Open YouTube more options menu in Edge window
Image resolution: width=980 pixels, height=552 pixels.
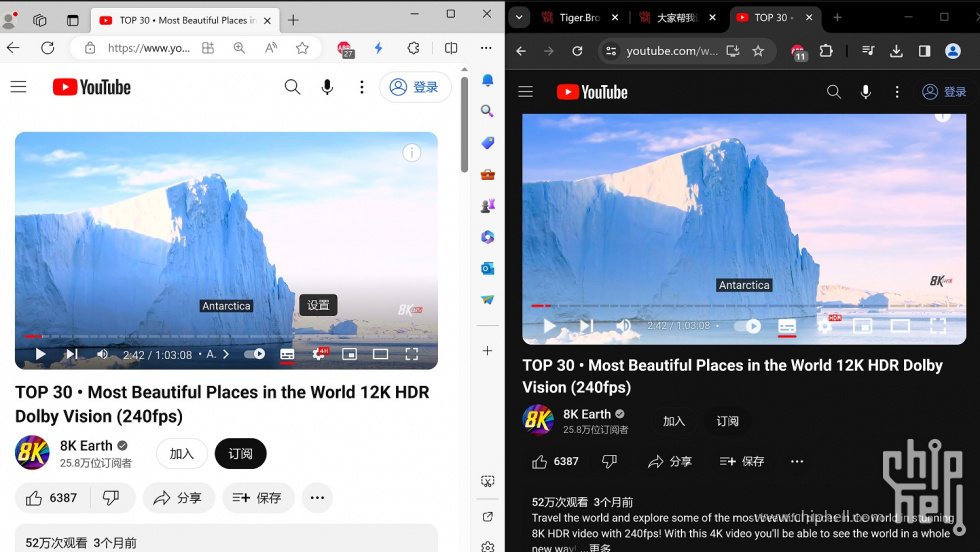pyautogui.click(x=361, y=87)
